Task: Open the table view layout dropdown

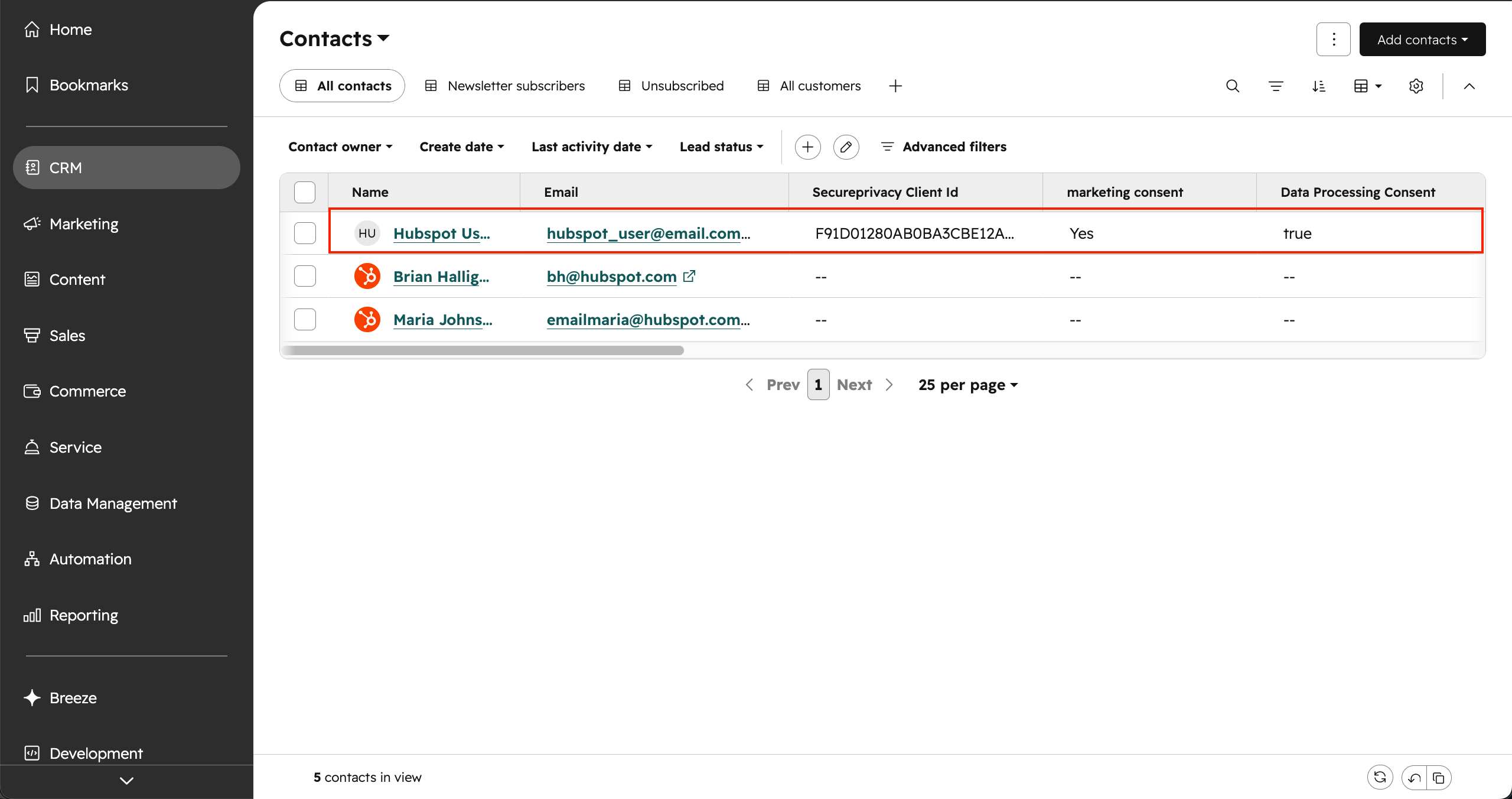Action: click(1367, 86)
